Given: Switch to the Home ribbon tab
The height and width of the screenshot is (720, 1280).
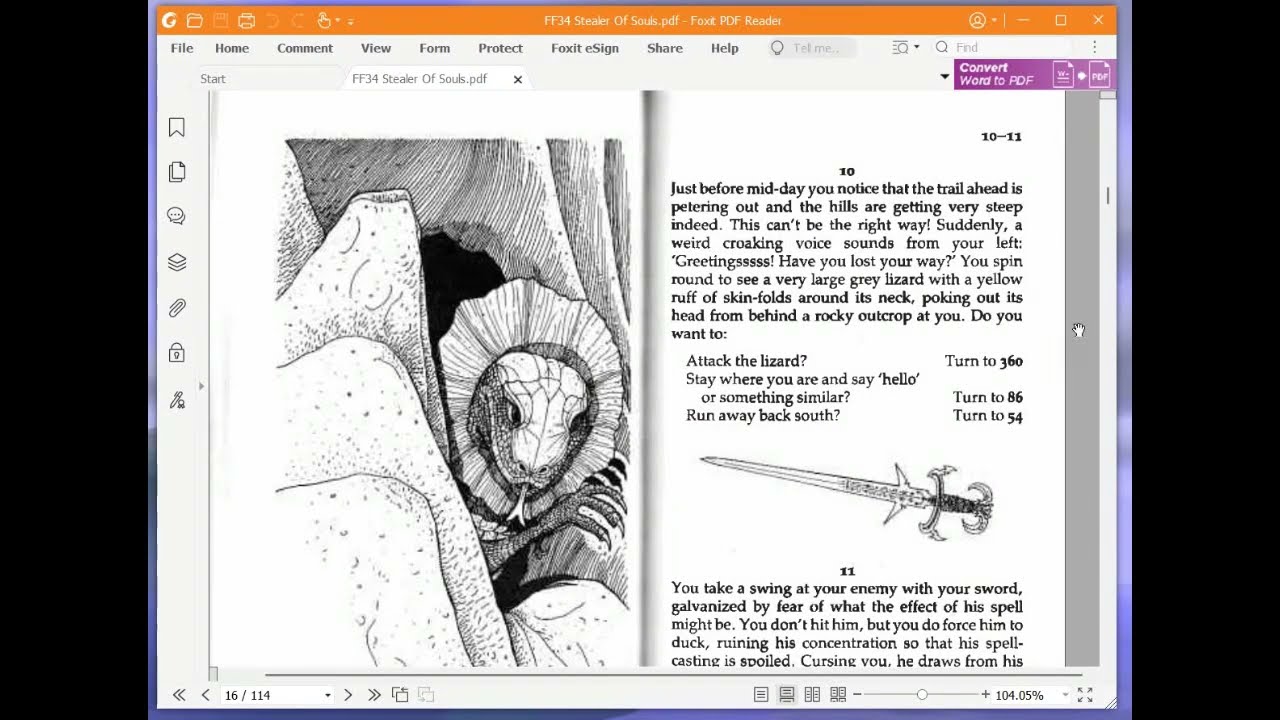Looking at the screenshot, I should (232, 48).
